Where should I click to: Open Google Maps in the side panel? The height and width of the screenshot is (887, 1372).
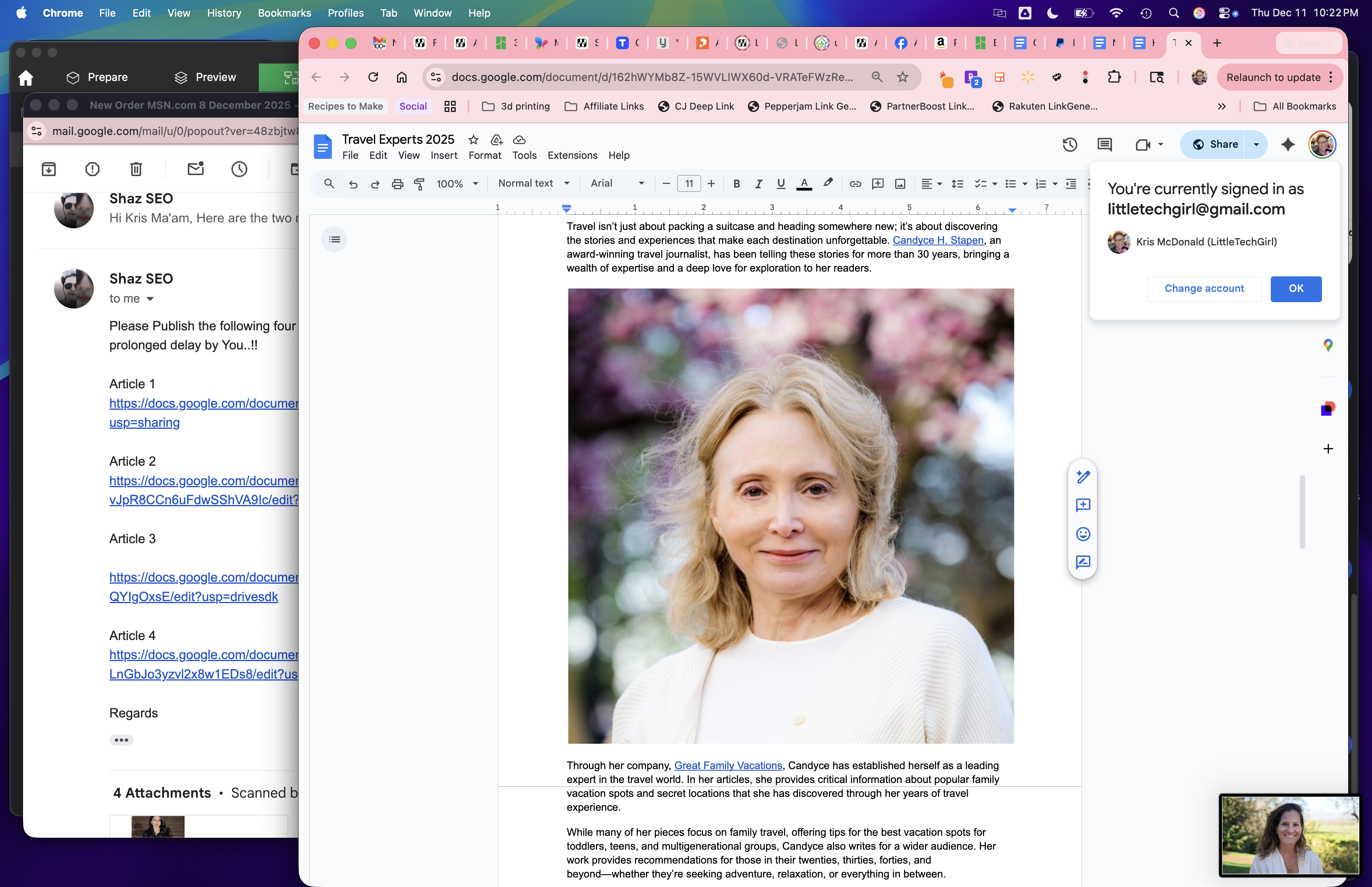click(x=1328, y=345)
